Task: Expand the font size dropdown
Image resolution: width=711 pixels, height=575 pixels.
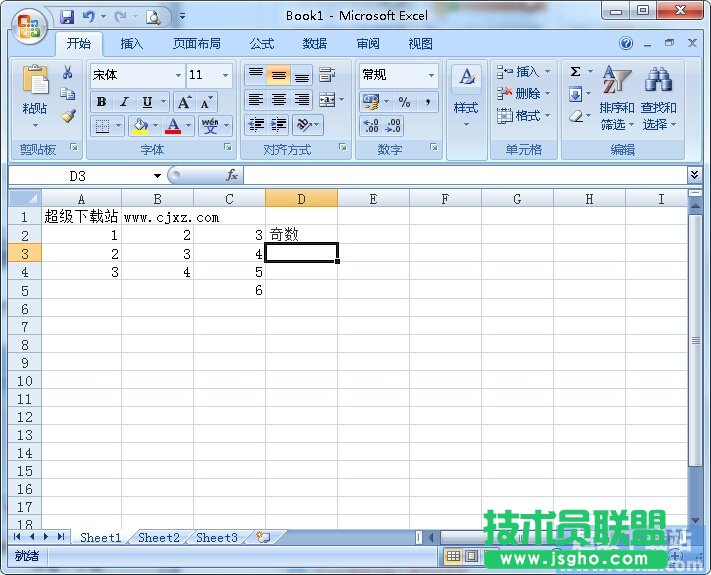Action: click(226, 75)
